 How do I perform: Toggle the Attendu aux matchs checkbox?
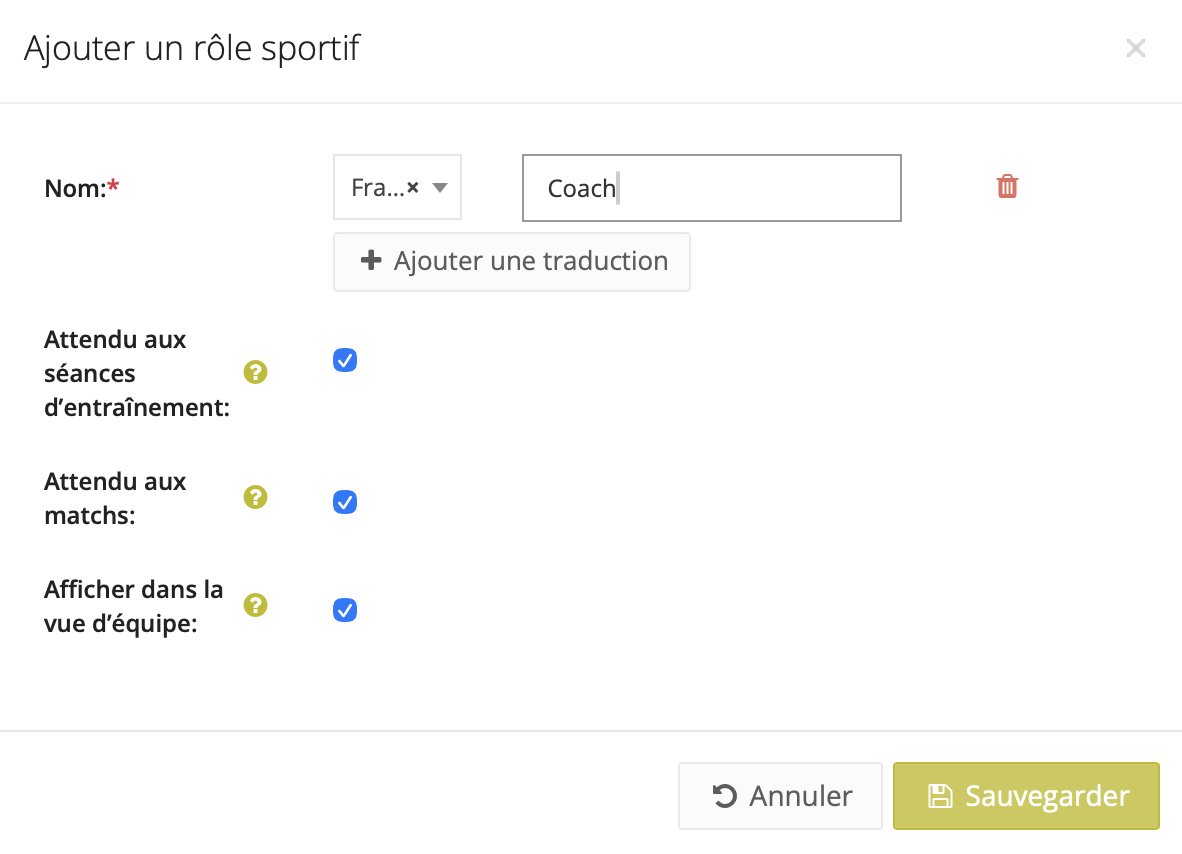click(345, 502)
